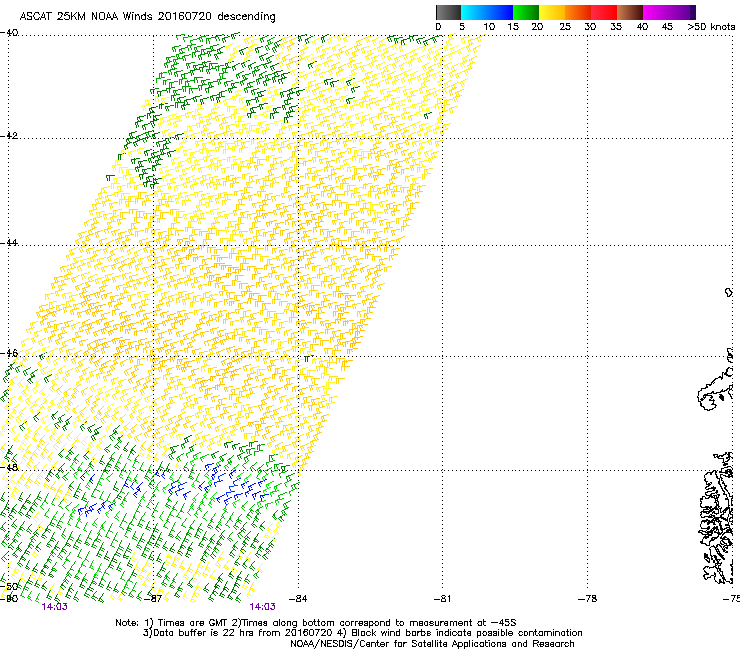Screen dimensions: 740x650
Task: Click the dark purple 45-50 knots legend segment
Action: [682, 12]
